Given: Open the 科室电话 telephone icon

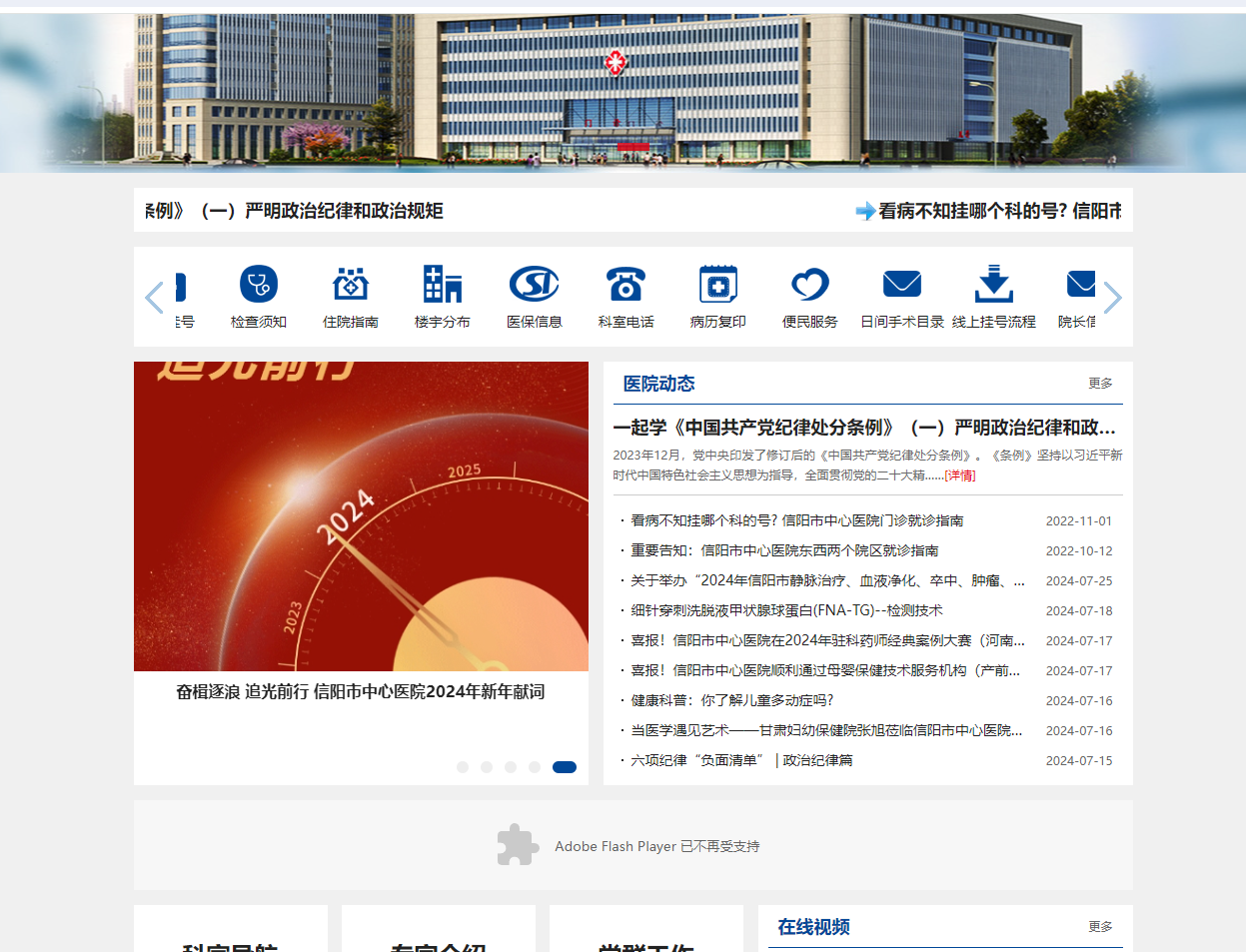Looking at the screenshot, I should click(626, 285).
